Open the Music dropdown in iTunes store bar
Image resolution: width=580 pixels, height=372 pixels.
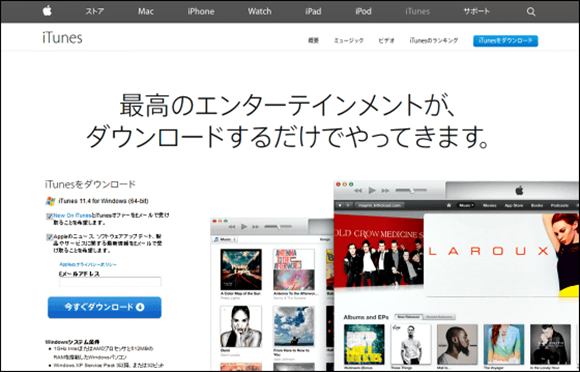[x=466, y=205]
